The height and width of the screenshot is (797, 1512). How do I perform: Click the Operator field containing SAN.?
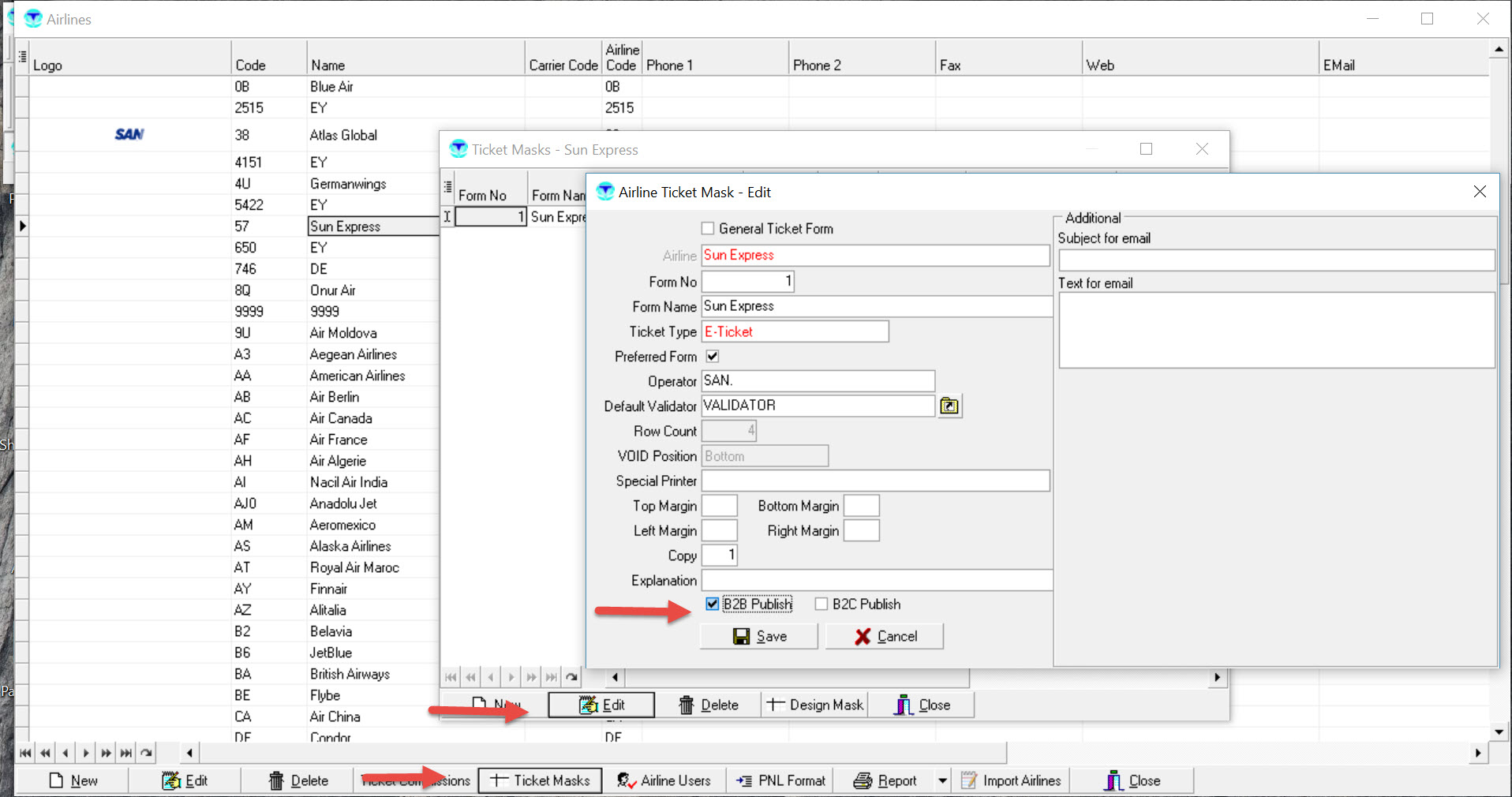[x=818, y=381]
